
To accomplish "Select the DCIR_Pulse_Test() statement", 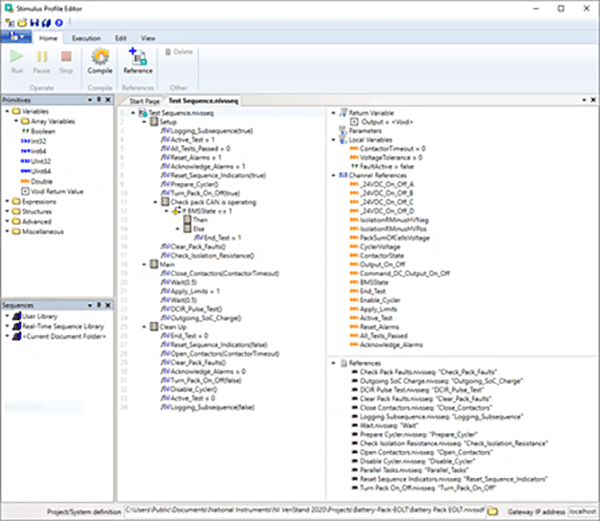I will [191, 309].
